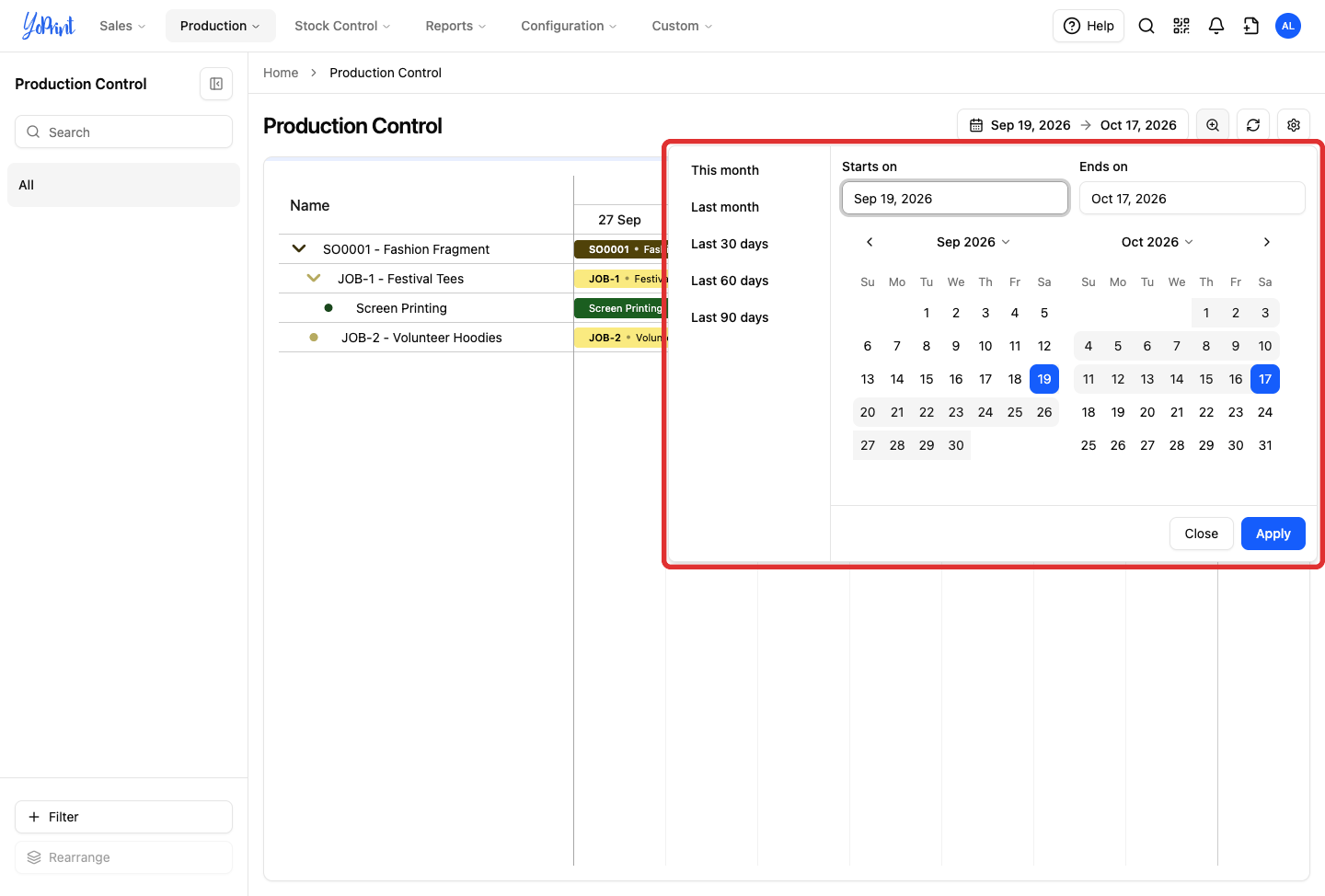Collapse the SO0001 - Fashion Fragment row
This screenshot has width=1325, height=896.
pos(299,248)
